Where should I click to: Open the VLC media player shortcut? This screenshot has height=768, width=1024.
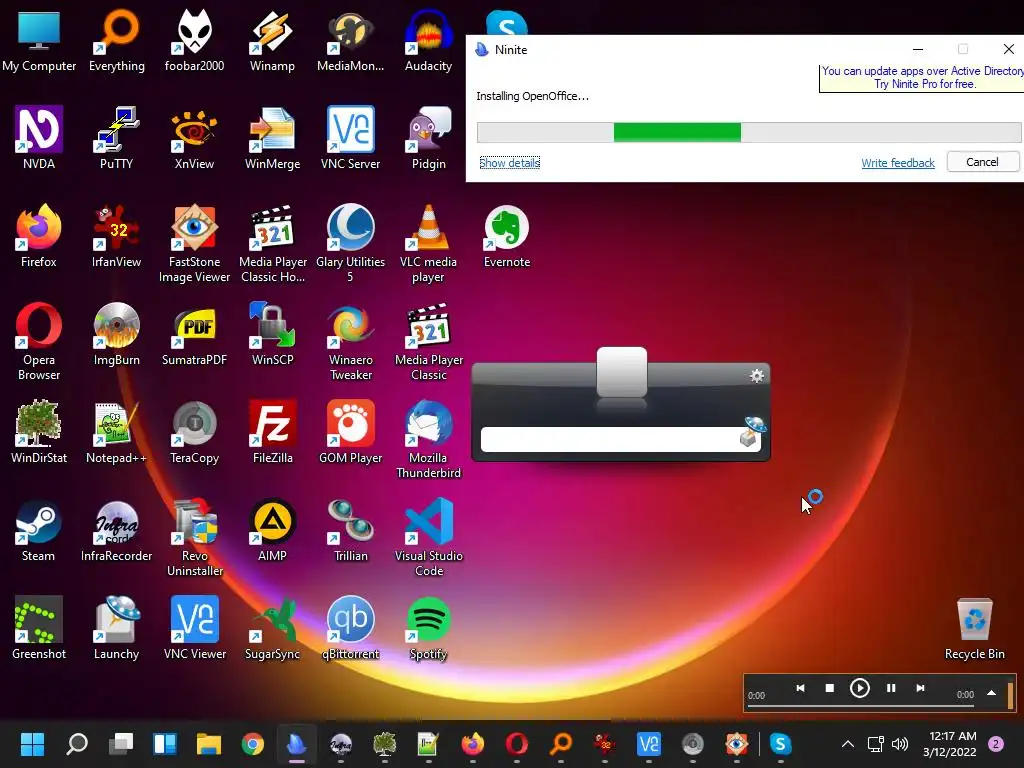click(x=428, y=244)
